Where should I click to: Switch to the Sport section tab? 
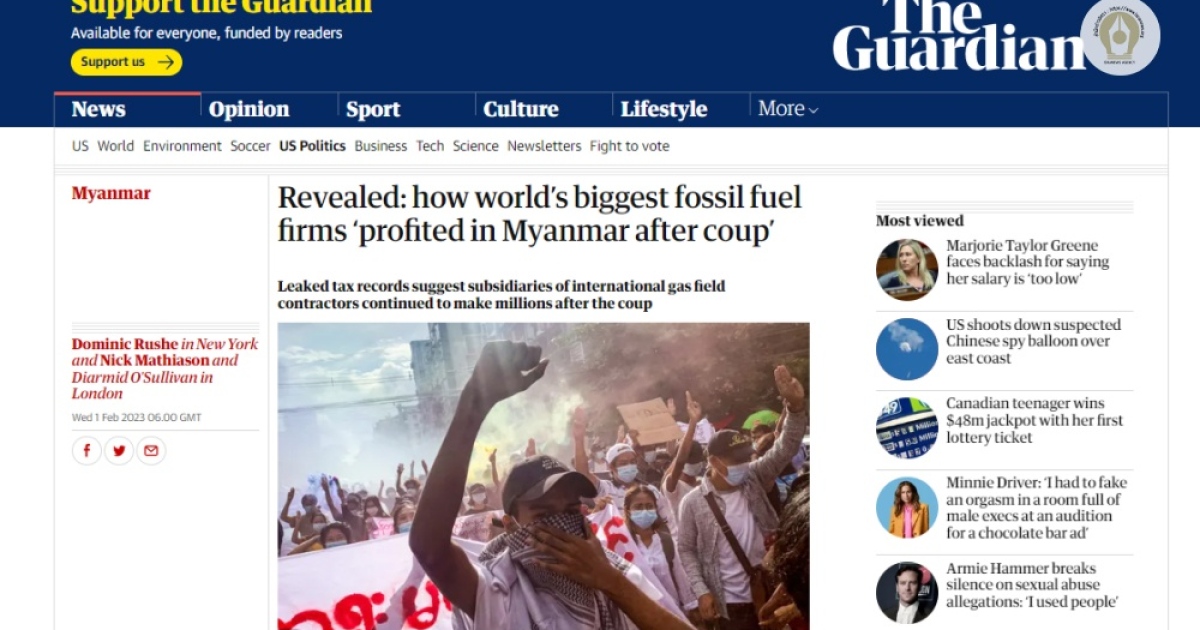(373, 109)
